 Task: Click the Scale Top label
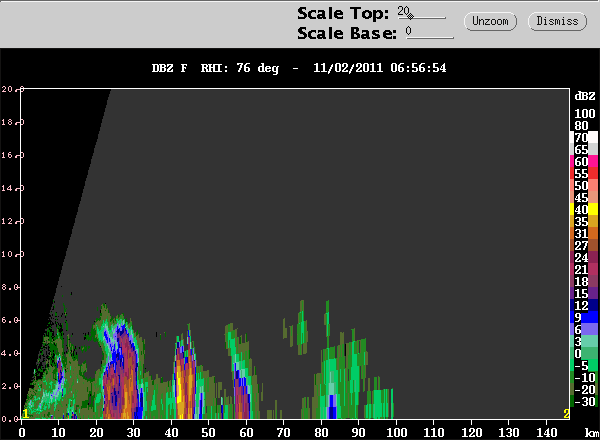[343, 13]
